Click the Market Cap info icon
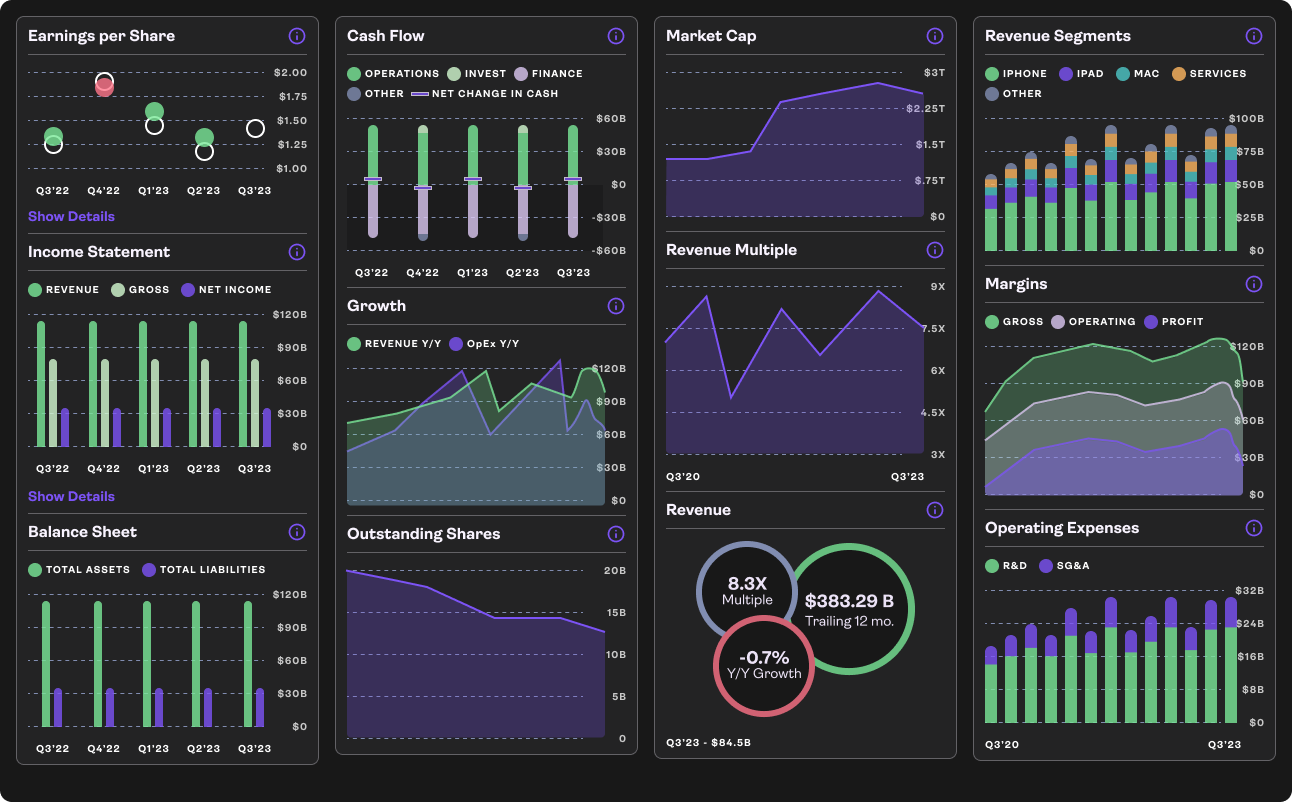Viewport: 1292px width, 802px height. point(935,36)
